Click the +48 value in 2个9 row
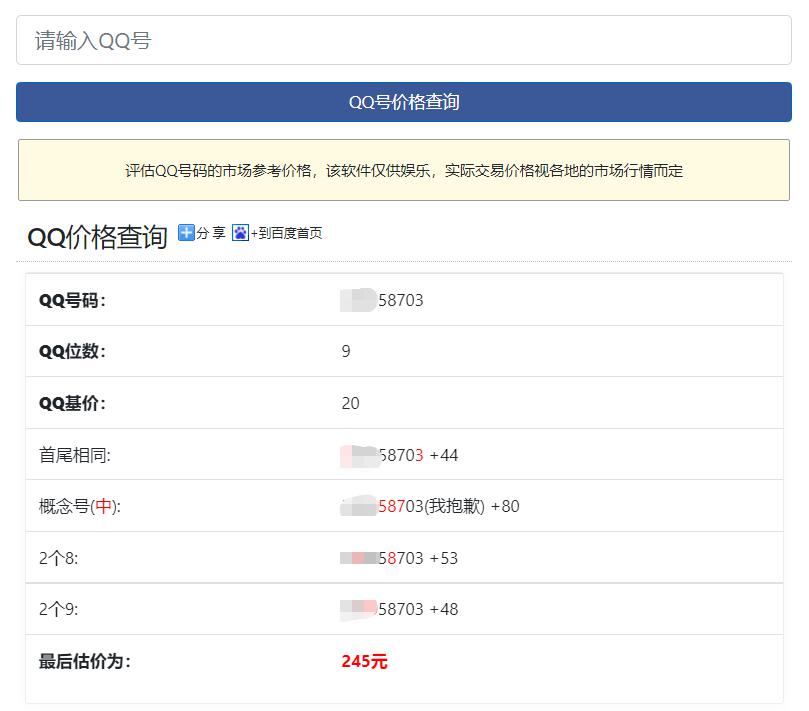This screenshot has height=711, width=809. 444,610
